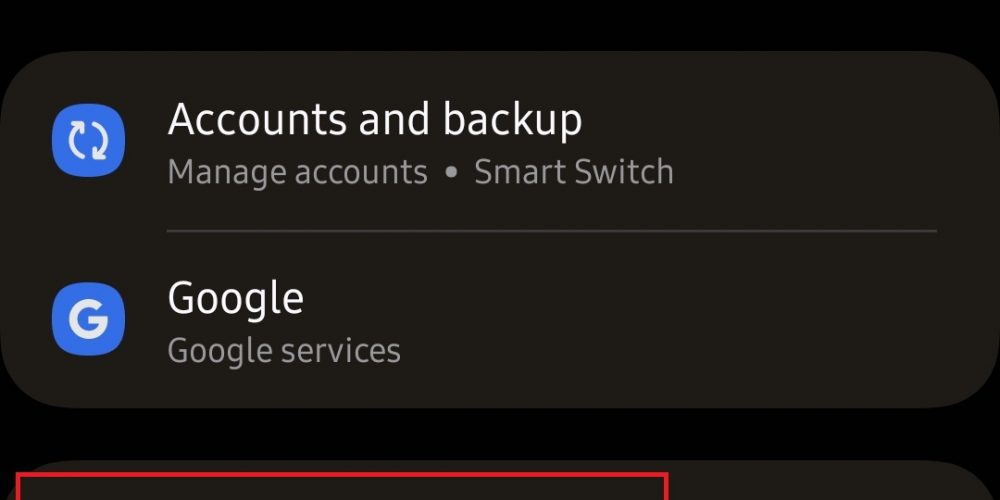Open the Google settings entry title

[x=236, y=298]
